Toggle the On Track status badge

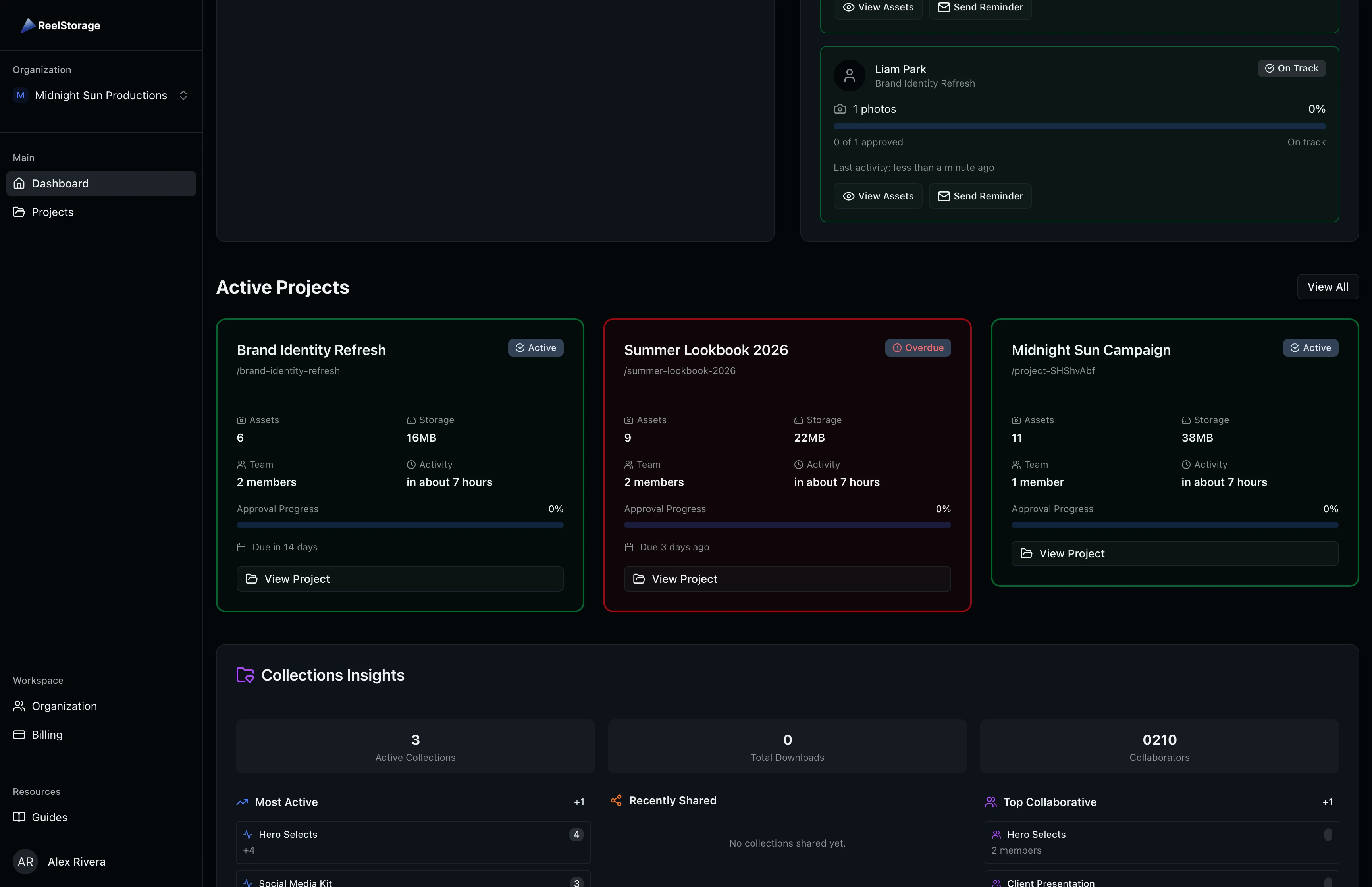click(1291, 68)
